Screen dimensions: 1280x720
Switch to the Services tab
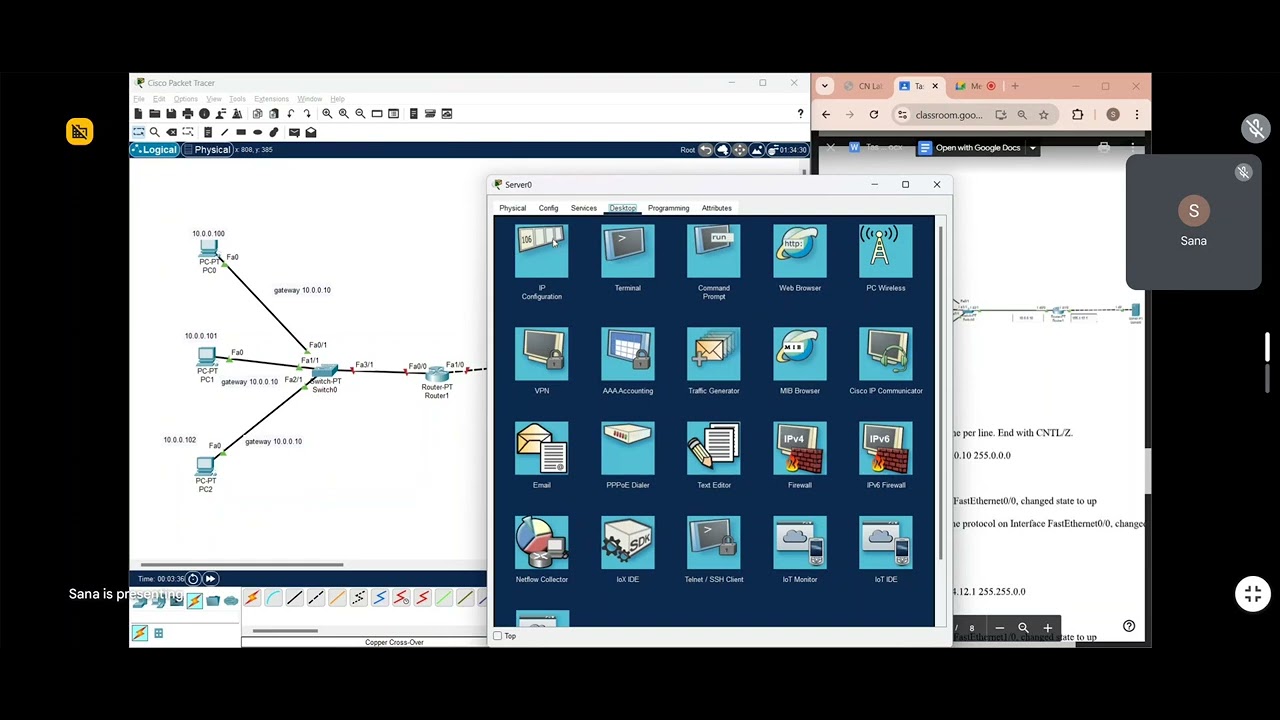coord(583,208)
